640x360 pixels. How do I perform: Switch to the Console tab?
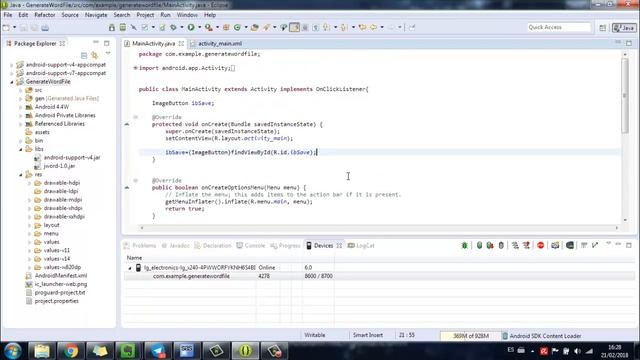pos(251,245)
